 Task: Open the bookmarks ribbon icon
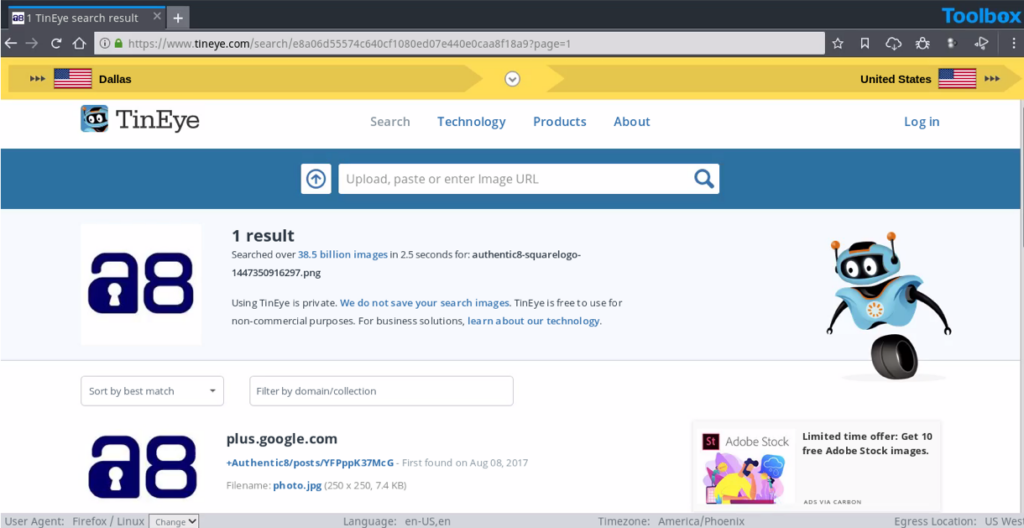click(865, 44)
